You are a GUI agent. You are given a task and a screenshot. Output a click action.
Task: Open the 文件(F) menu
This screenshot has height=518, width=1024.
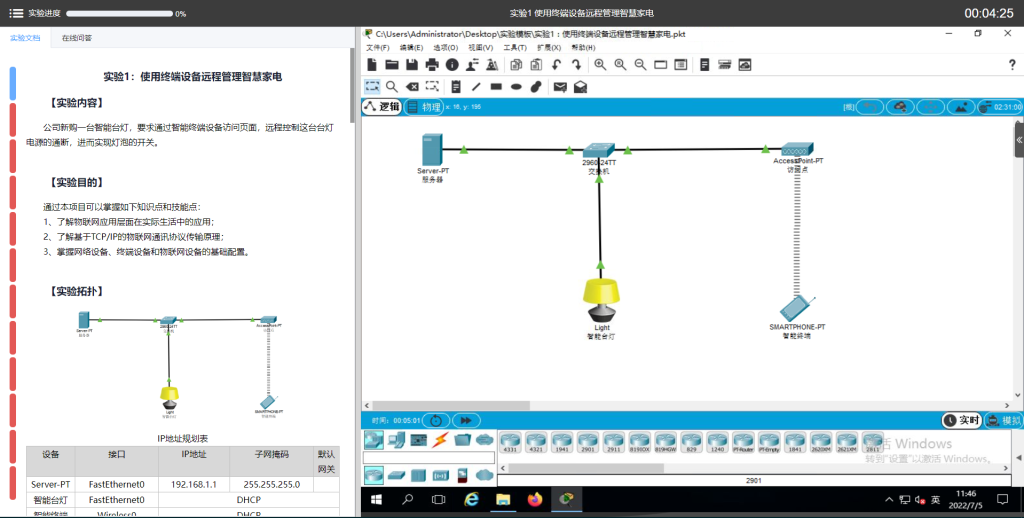pyautogui.click(x=378, y=48)
